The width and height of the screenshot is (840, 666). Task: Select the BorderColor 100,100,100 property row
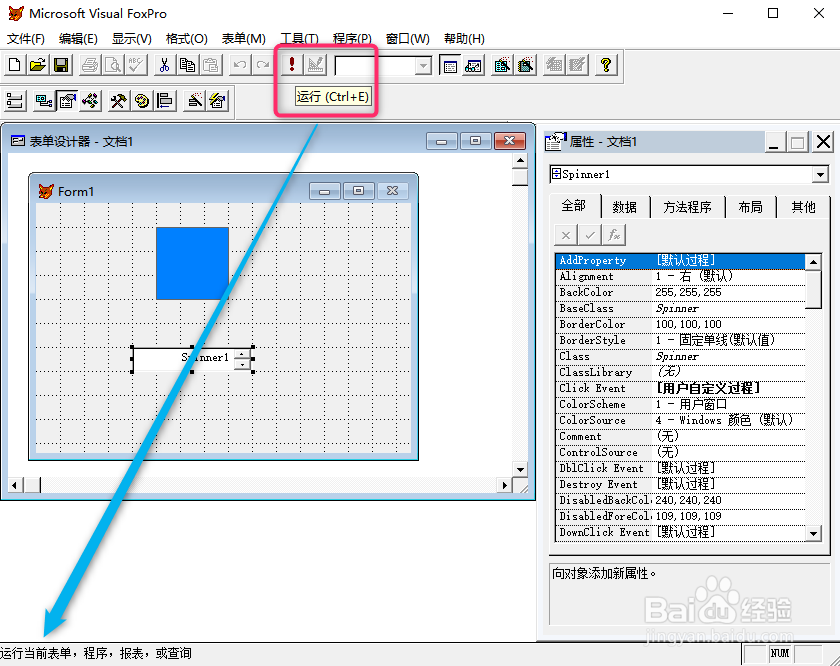[680, 324]
